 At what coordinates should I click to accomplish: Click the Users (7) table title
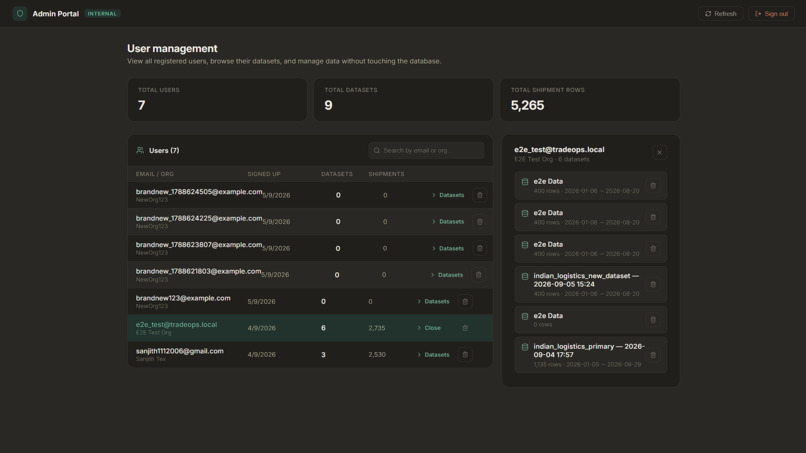point(164,151)
